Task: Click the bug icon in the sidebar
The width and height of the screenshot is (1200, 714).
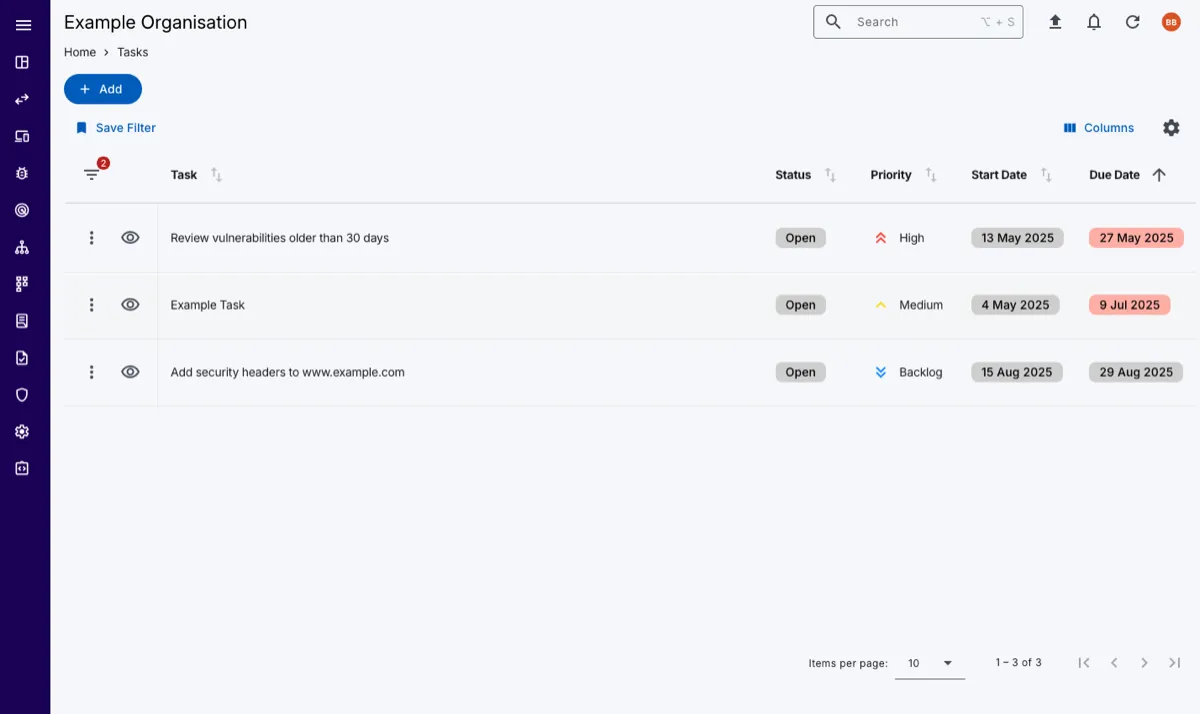Action: (22, 173)
